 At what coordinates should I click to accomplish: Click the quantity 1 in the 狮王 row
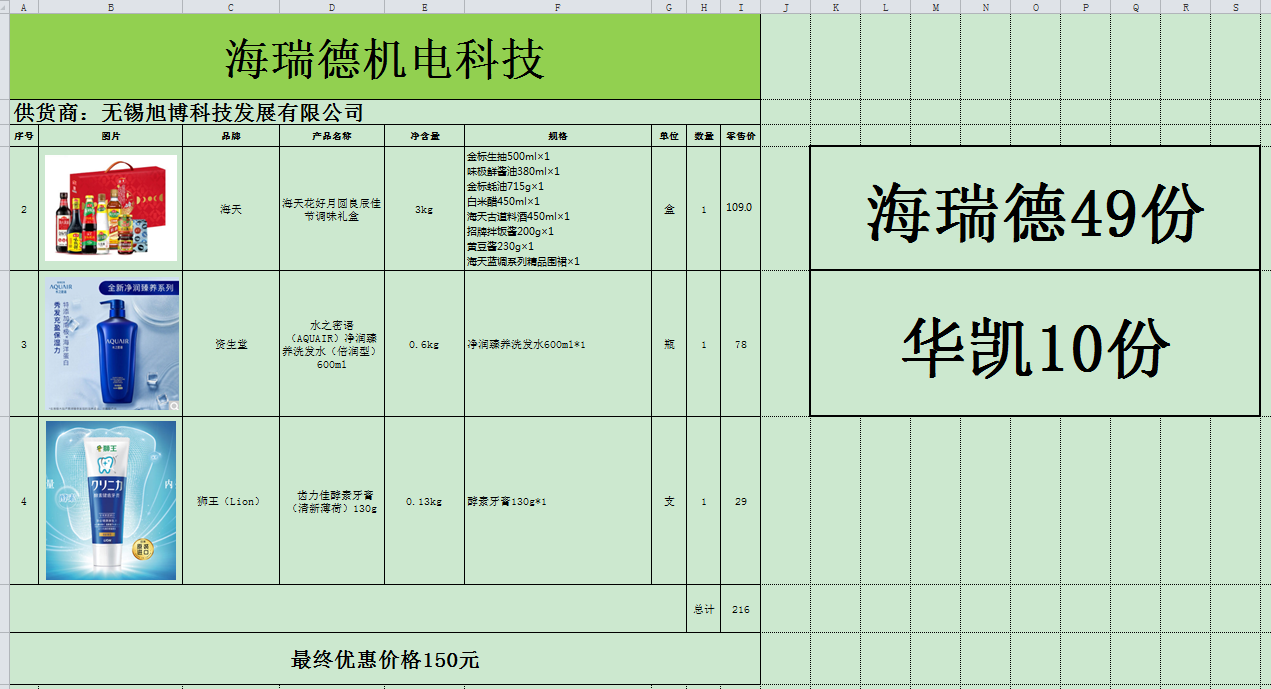pyautogui.click(x=704, y=501)
